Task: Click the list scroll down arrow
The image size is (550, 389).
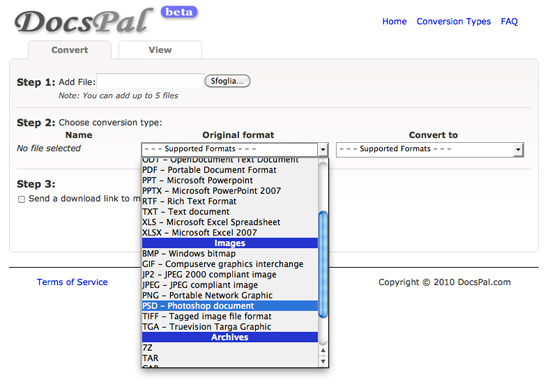Action: click(x=323, y=361)
